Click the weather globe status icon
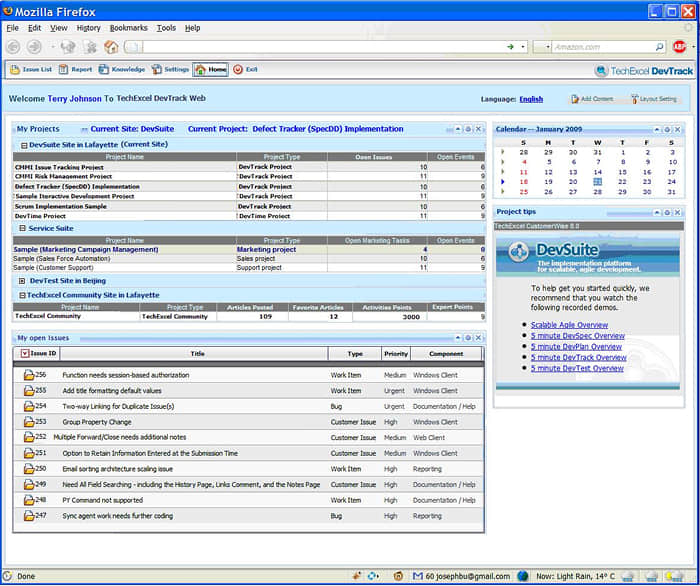Image resolution: width=700 pixels, height=586 pixels. (522, 576)
